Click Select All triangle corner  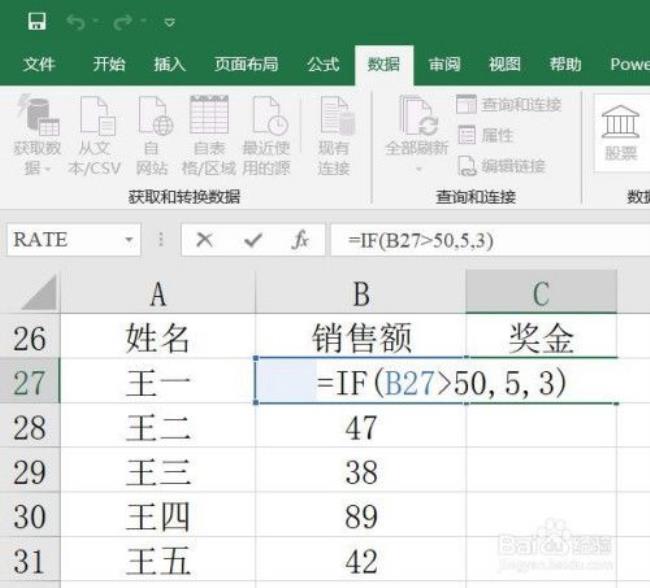click(x=39, y=293)
